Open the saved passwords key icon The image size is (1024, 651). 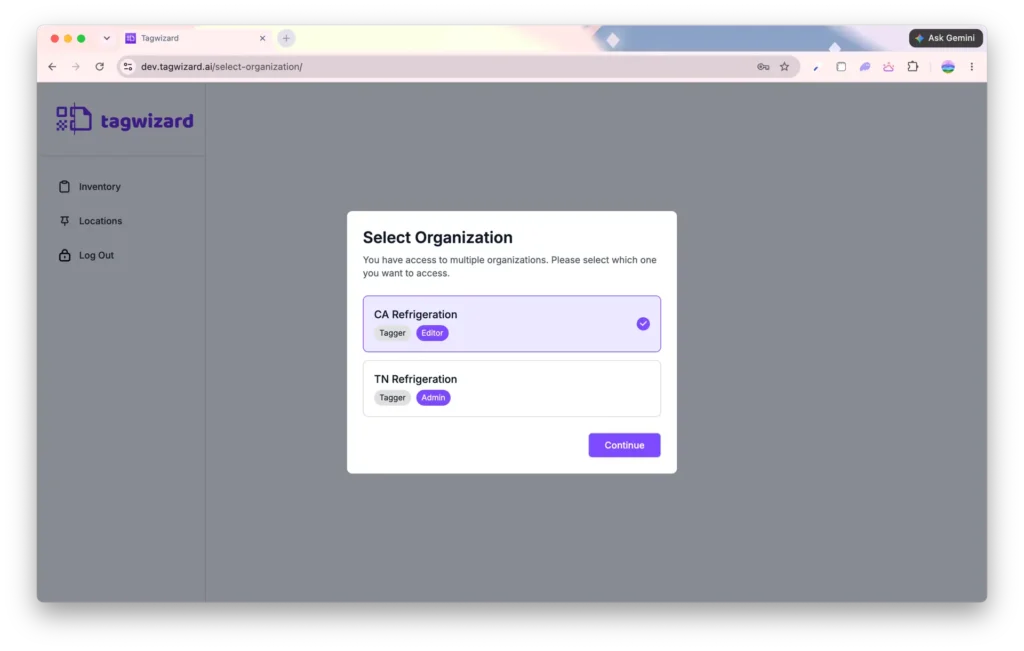[x=763, y=67]
